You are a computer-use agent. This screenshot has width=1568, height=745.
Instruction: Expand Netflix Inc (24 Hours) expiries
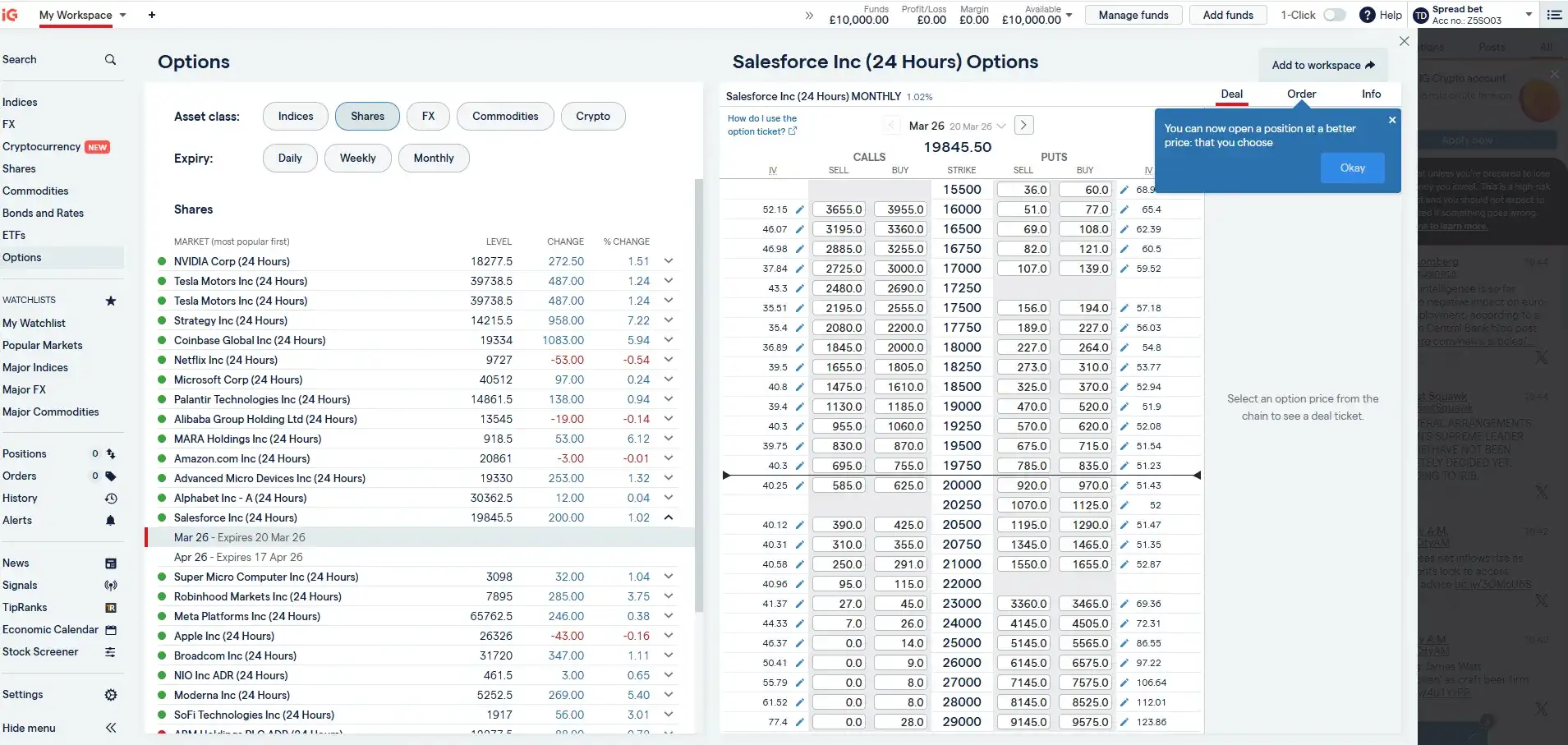[669, 360]
